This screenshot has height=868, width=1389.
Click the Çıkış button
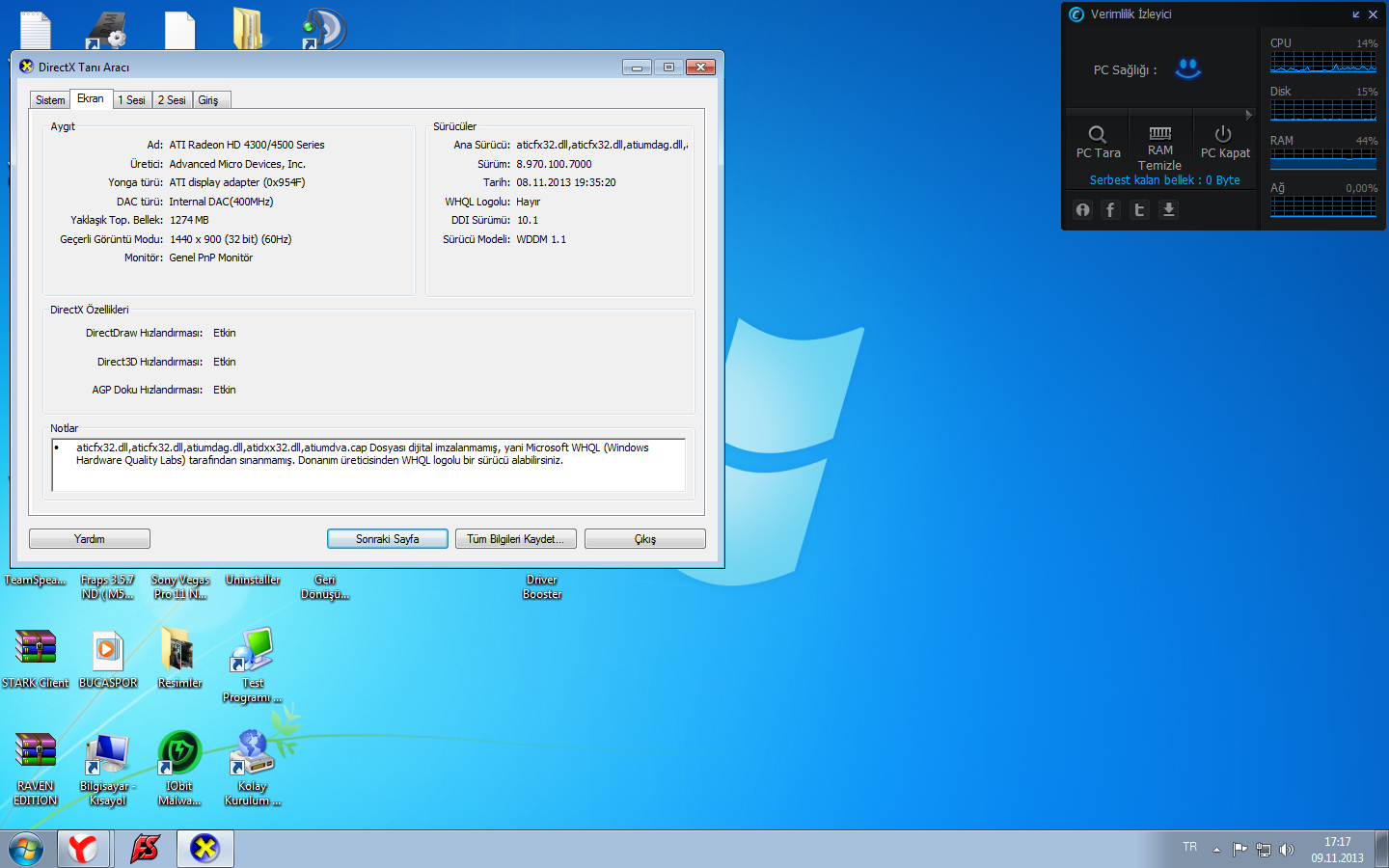pyautogui.click(x=645, y=539)
